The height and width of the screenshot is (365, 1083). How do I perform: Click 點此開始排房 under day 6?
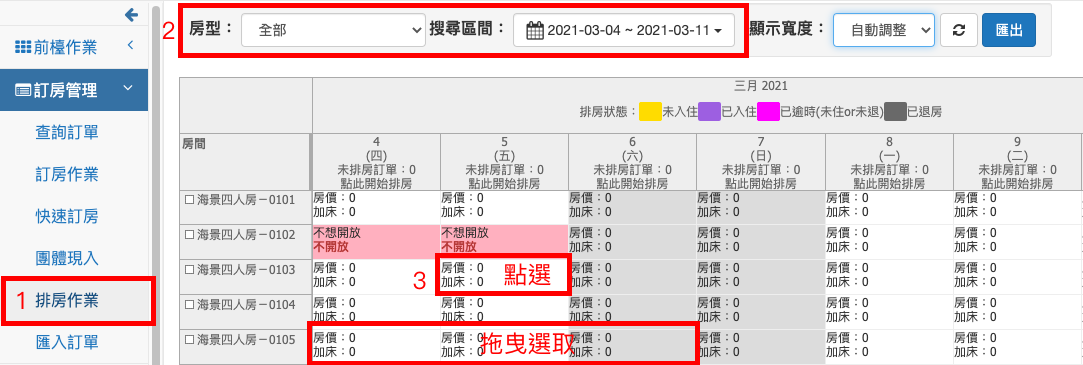[633, 184]
